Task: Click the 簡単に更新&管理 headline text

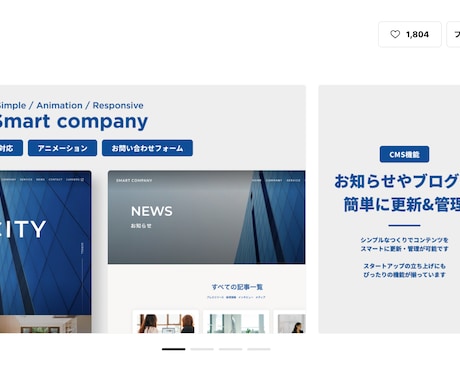Action: tap(402, 204)
